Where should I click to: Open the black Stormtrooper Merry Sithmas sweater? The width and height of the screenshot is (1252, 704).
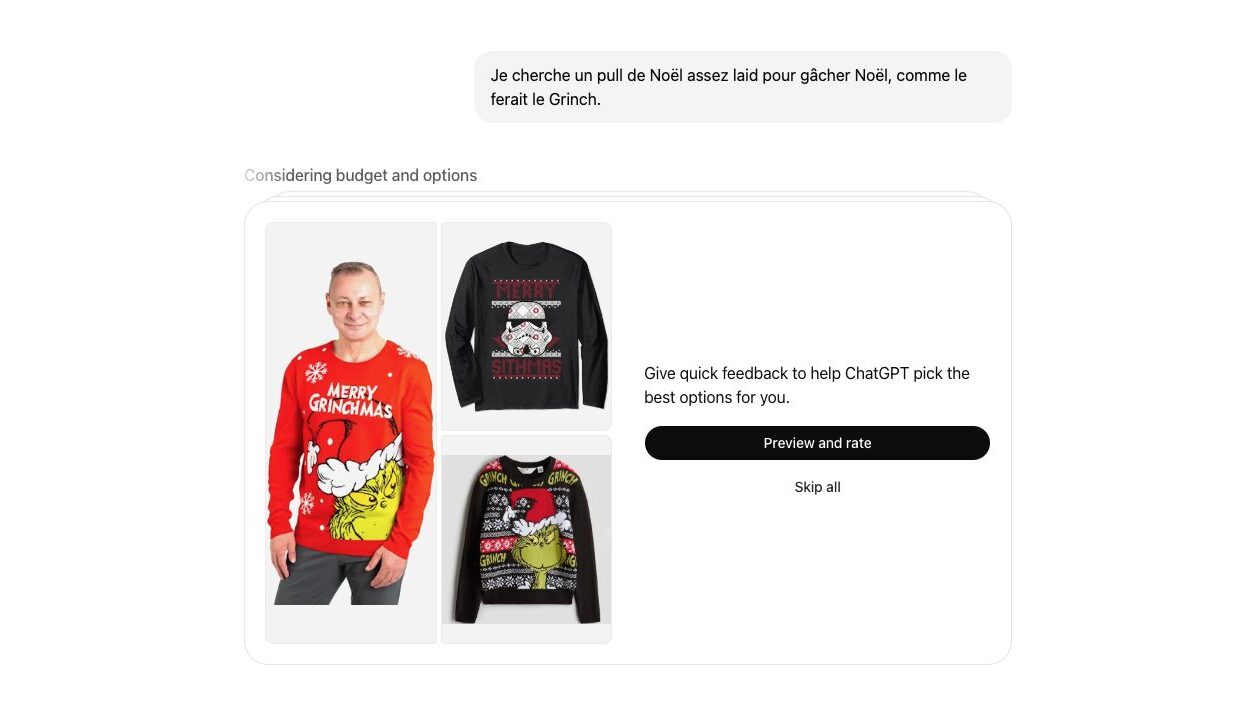point(526,326)
